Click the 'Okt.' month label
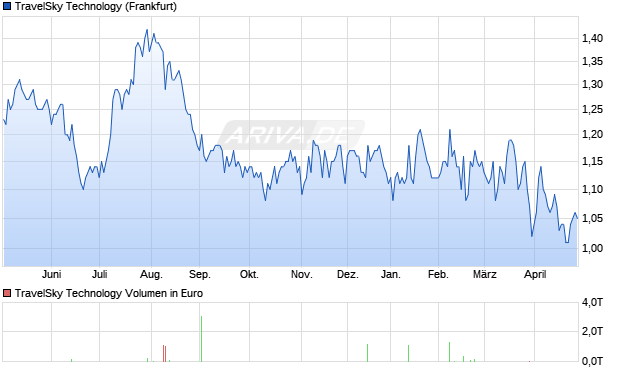 pyautogui.click(x=249, y=274)
